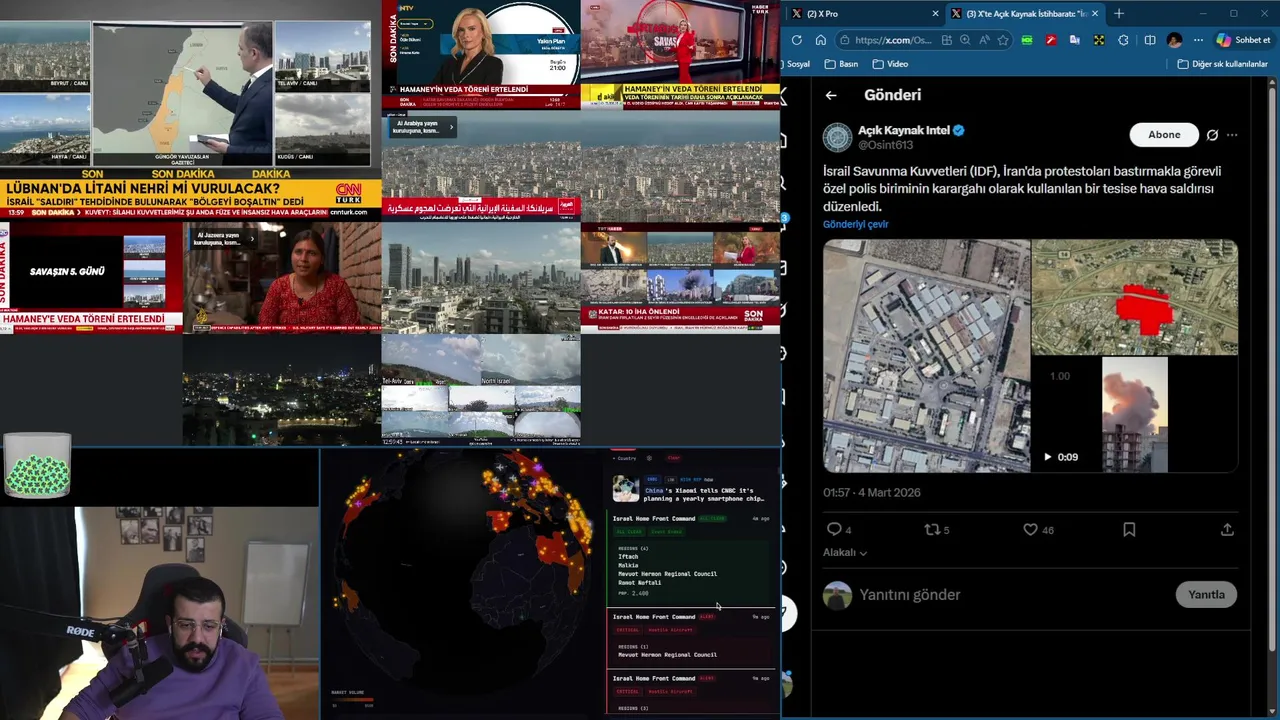Open the Sosyal bookmarks folder
Viewport: 1280px width, 720px height.
[797, 64]
